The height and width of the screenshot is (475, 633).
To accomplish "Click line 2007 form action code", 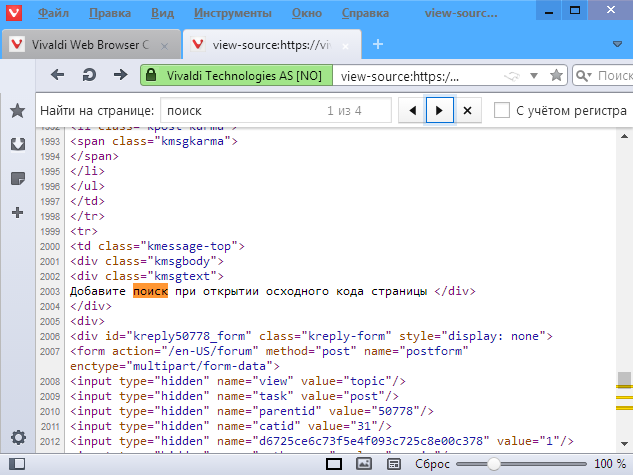I will [269, 351].
